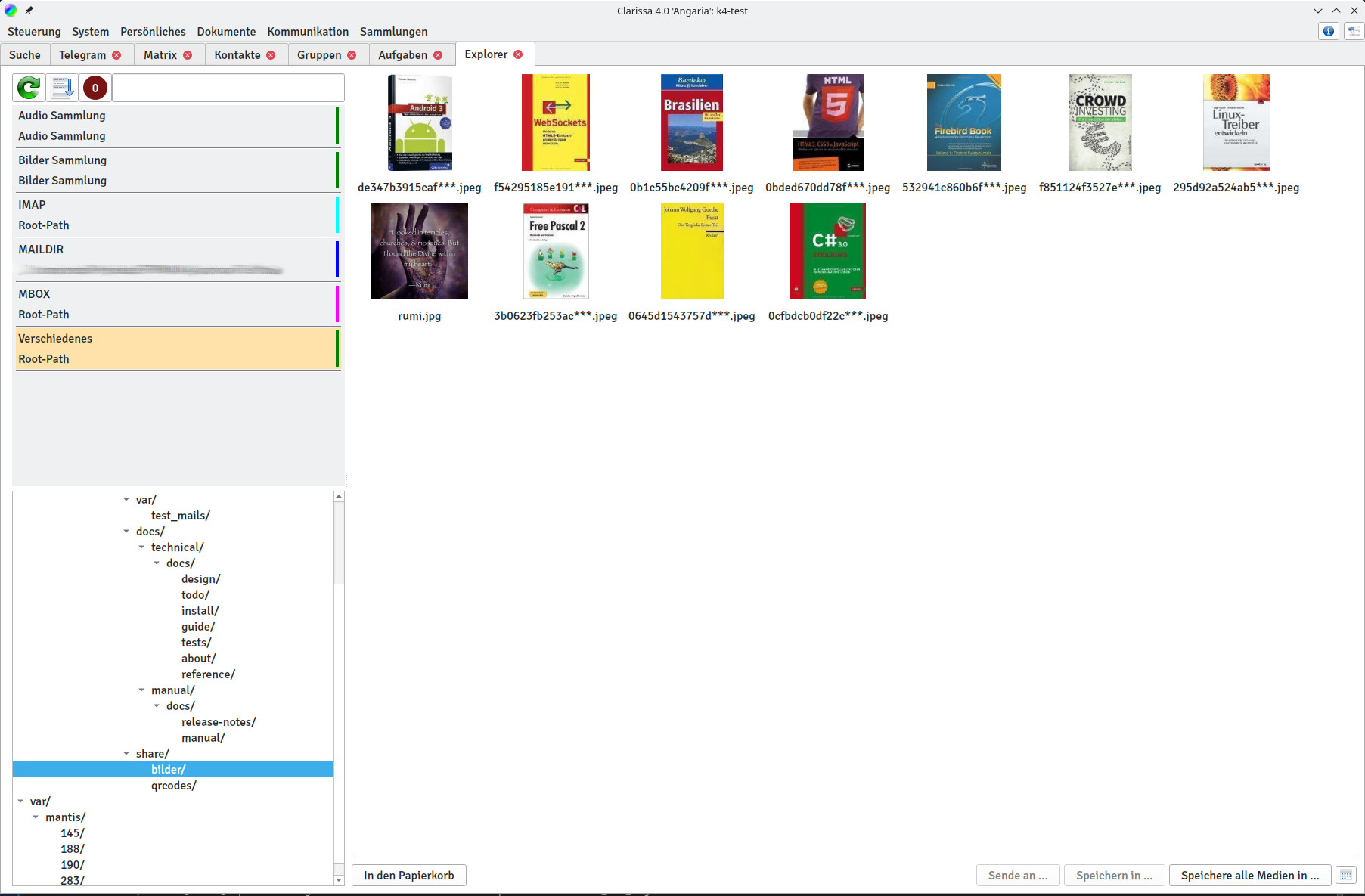This screenshot has width=1365, height=896.
Task: Select the test_mails/ folder
Action: click(x=180, y=515)
